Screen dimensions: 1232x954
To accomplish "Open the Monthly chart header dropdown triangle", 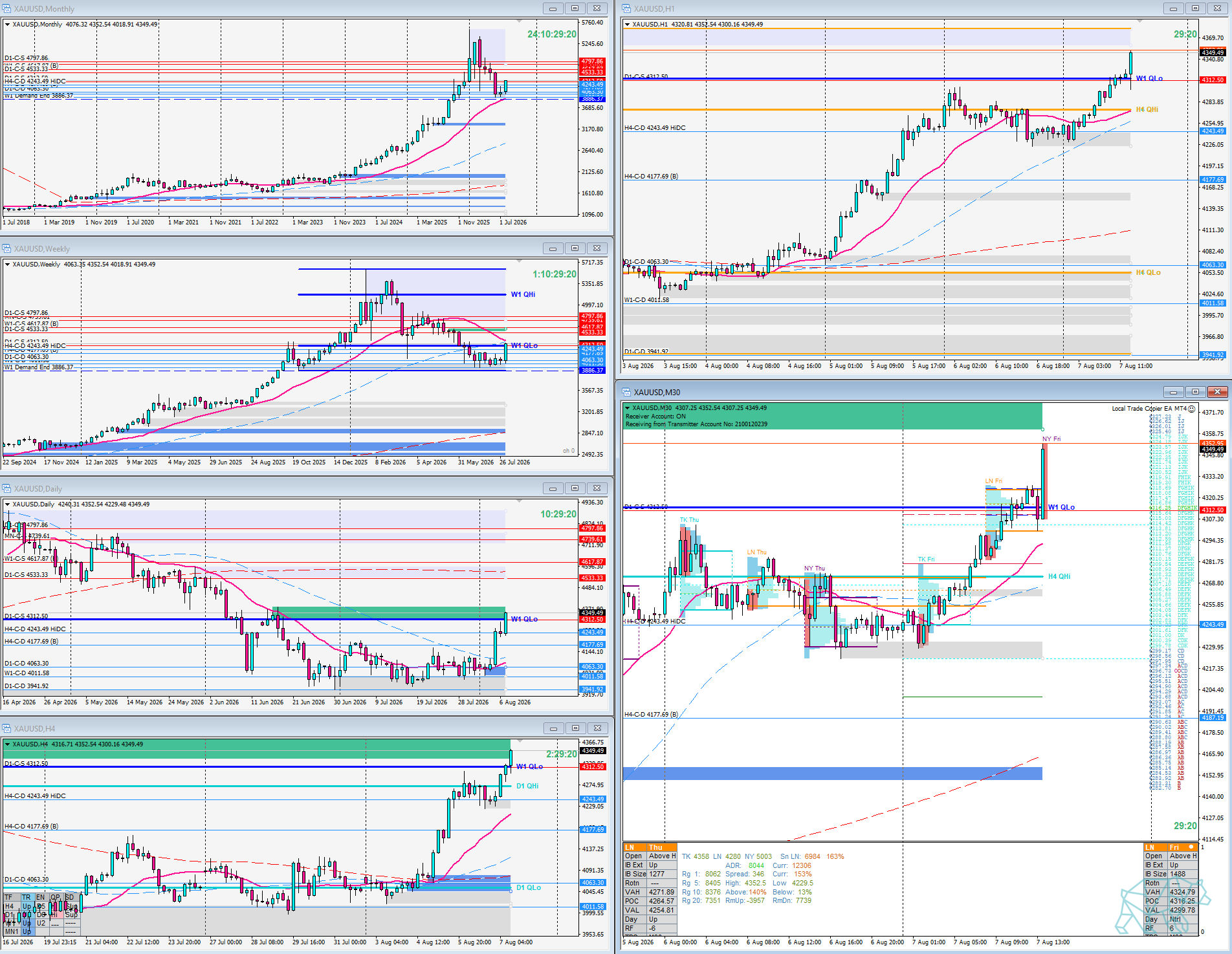I will click(7, 25).
